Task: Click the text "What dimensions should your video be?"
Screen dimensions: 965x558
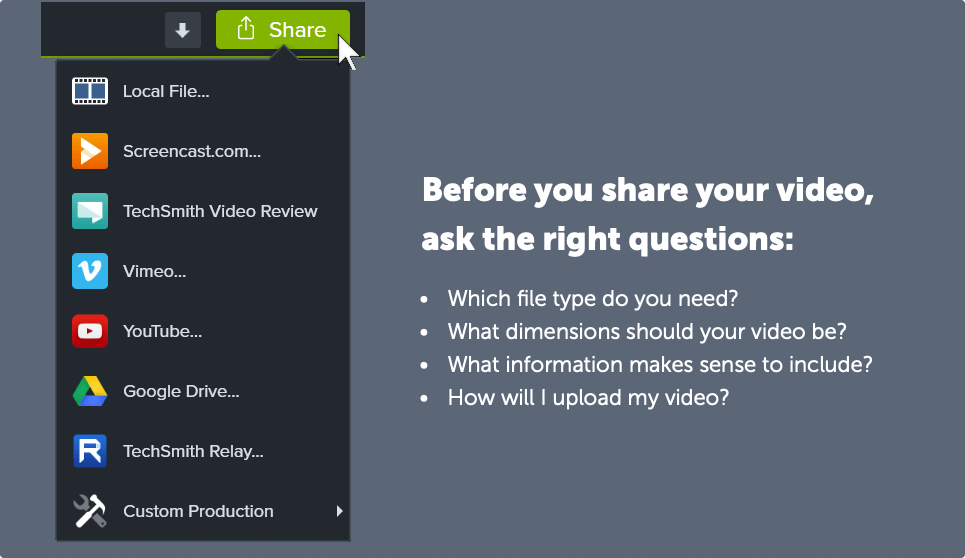Action: [x=647, y=332]
